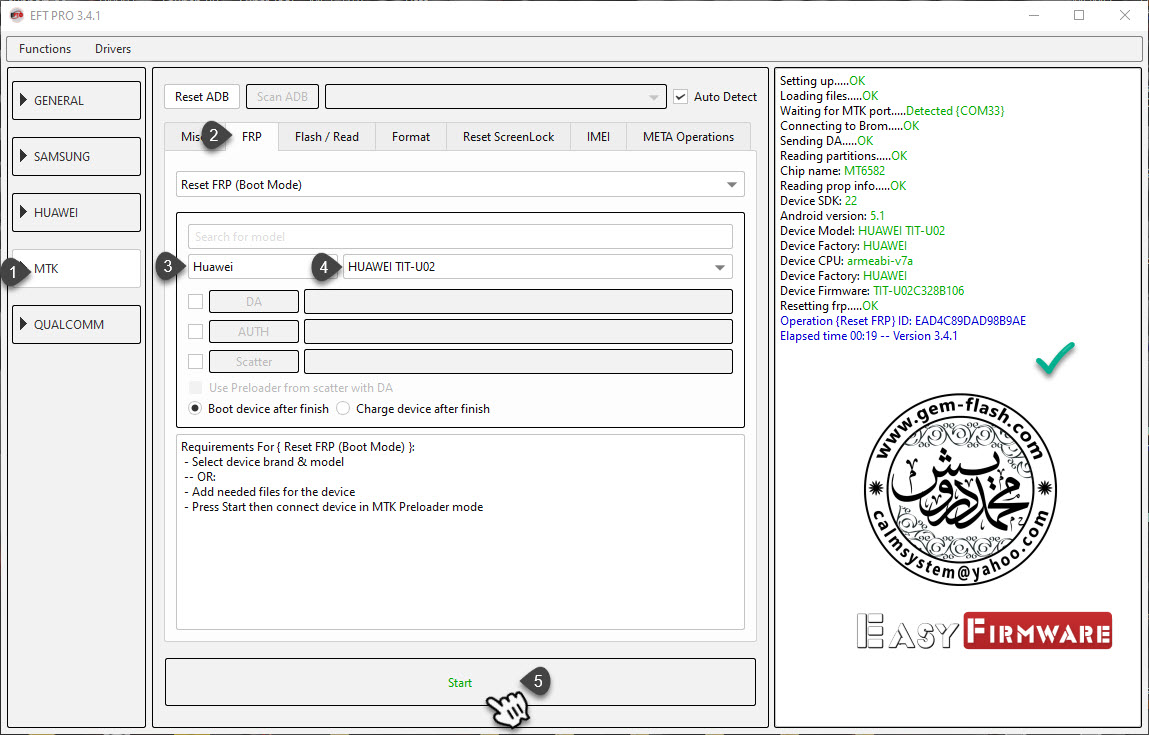The width and height of the screenshot is (1149, 735).
Task: Open the MTK section
Action: (x=76, y=268)
